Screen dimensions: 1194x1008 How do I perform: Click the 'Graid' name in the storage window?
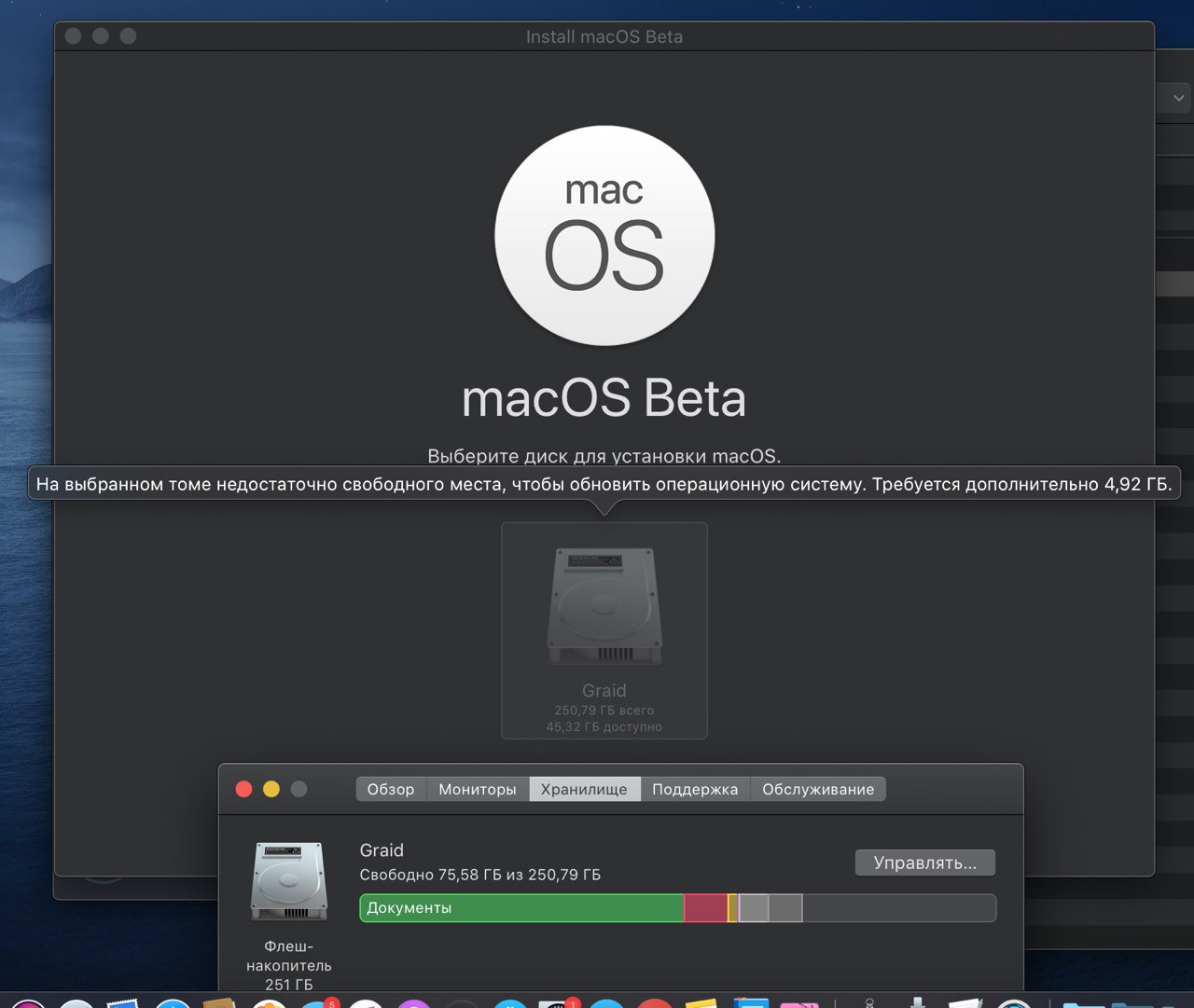tap(382, 850)
